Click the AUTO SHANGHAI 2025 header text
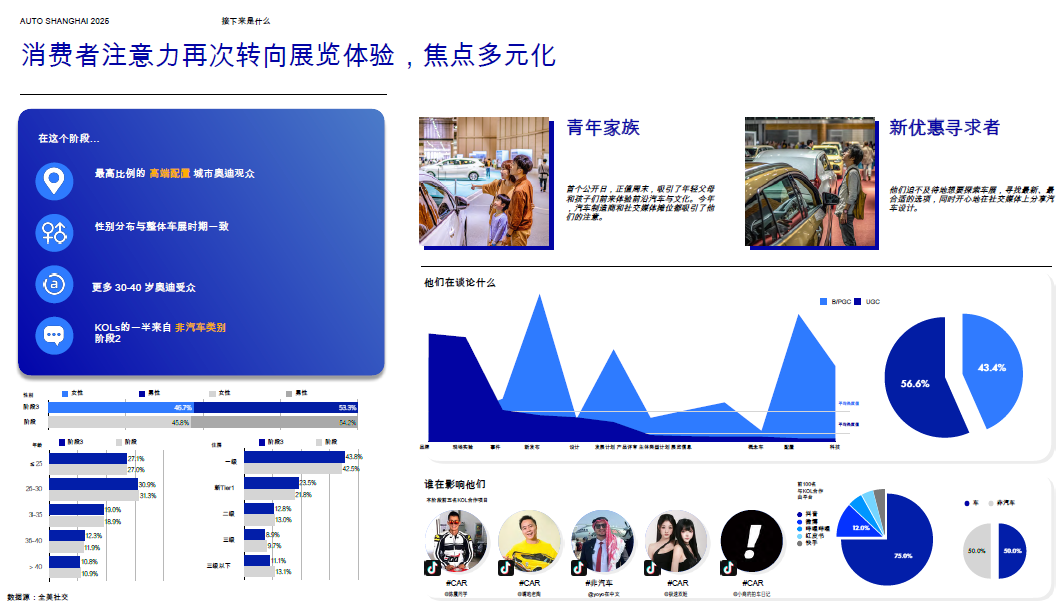Image resolution: width=1061 pixels, height=609 pixels. click(x=64, y=21)
